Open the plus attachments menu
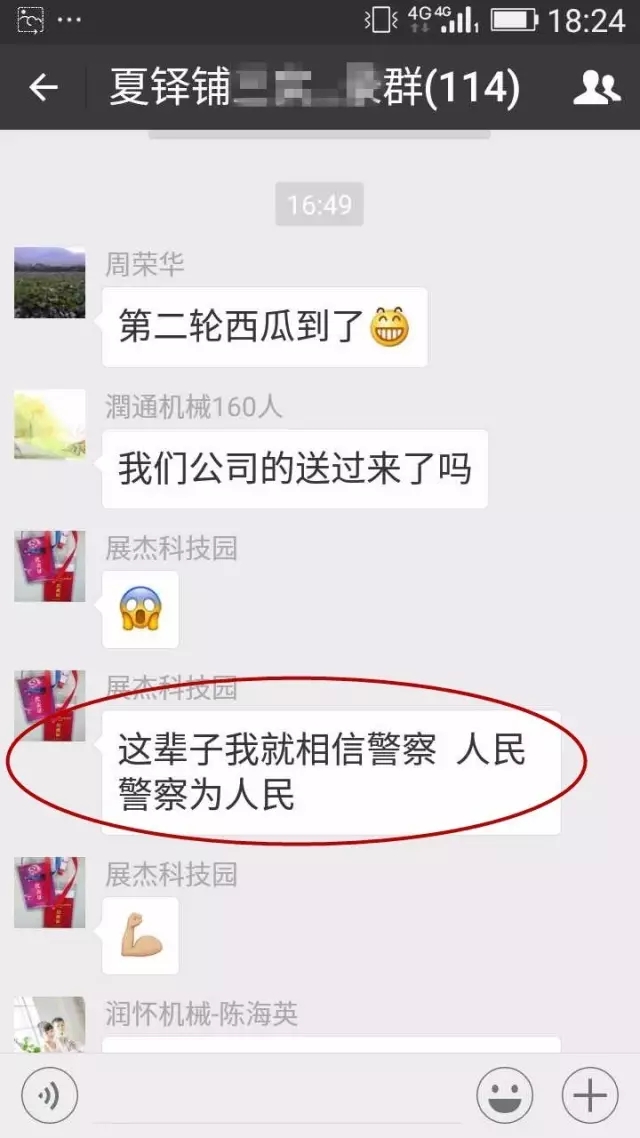 tap(590, 1096)
